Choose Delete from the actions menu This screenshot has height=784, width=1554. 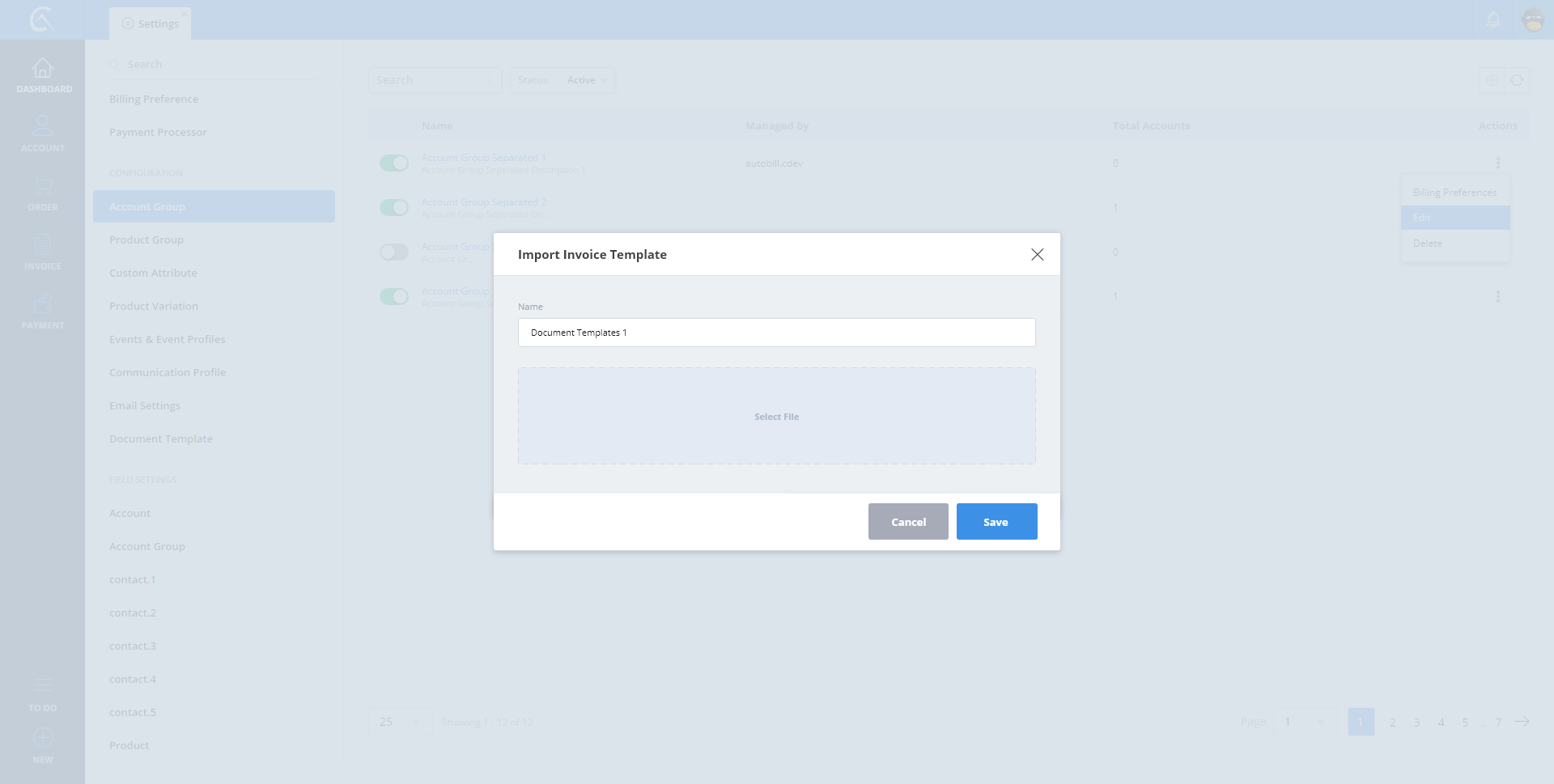tap(1428, 244)
